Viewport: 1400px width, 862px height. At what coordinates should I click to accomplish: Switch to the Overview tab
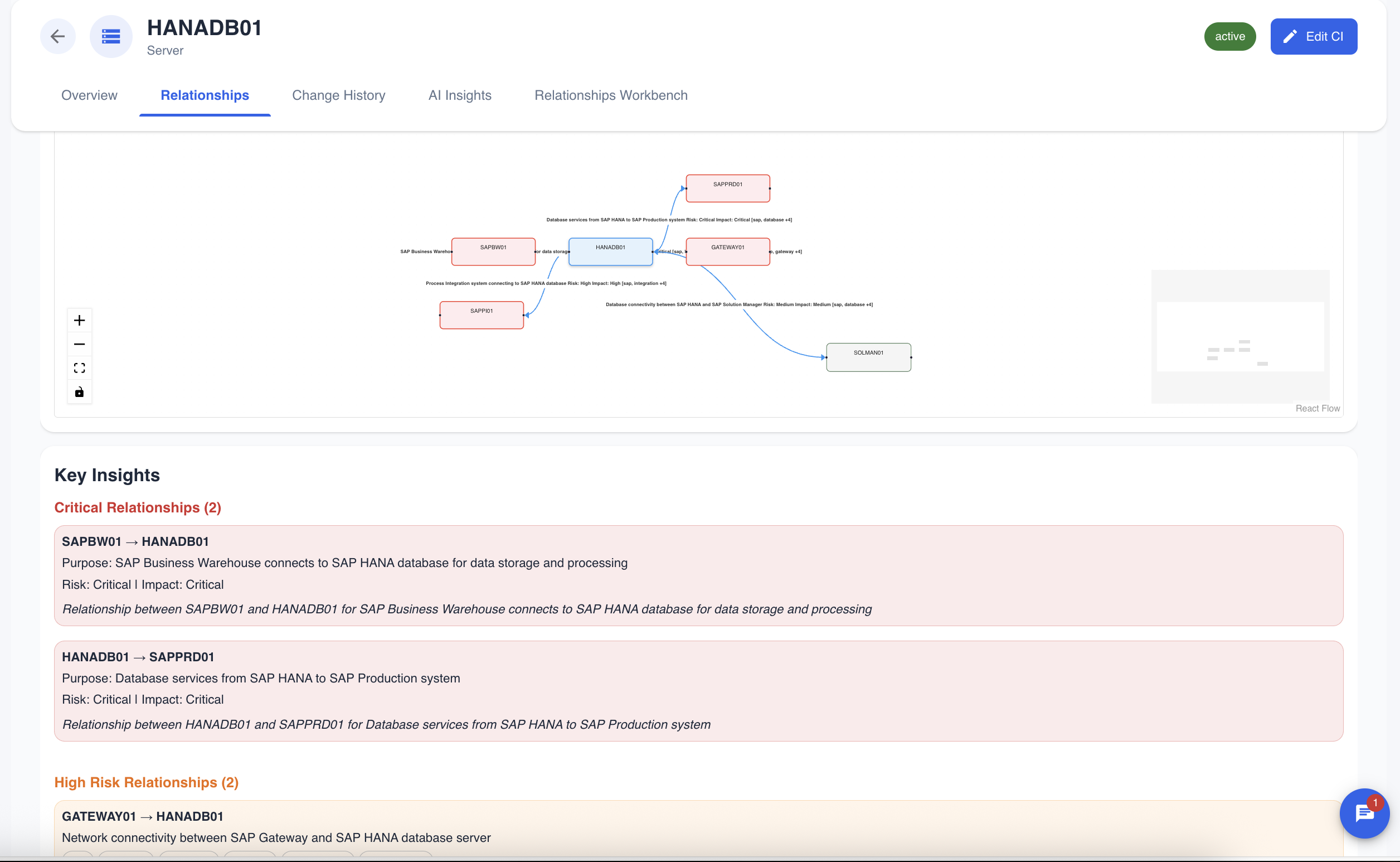pos(89,95)
